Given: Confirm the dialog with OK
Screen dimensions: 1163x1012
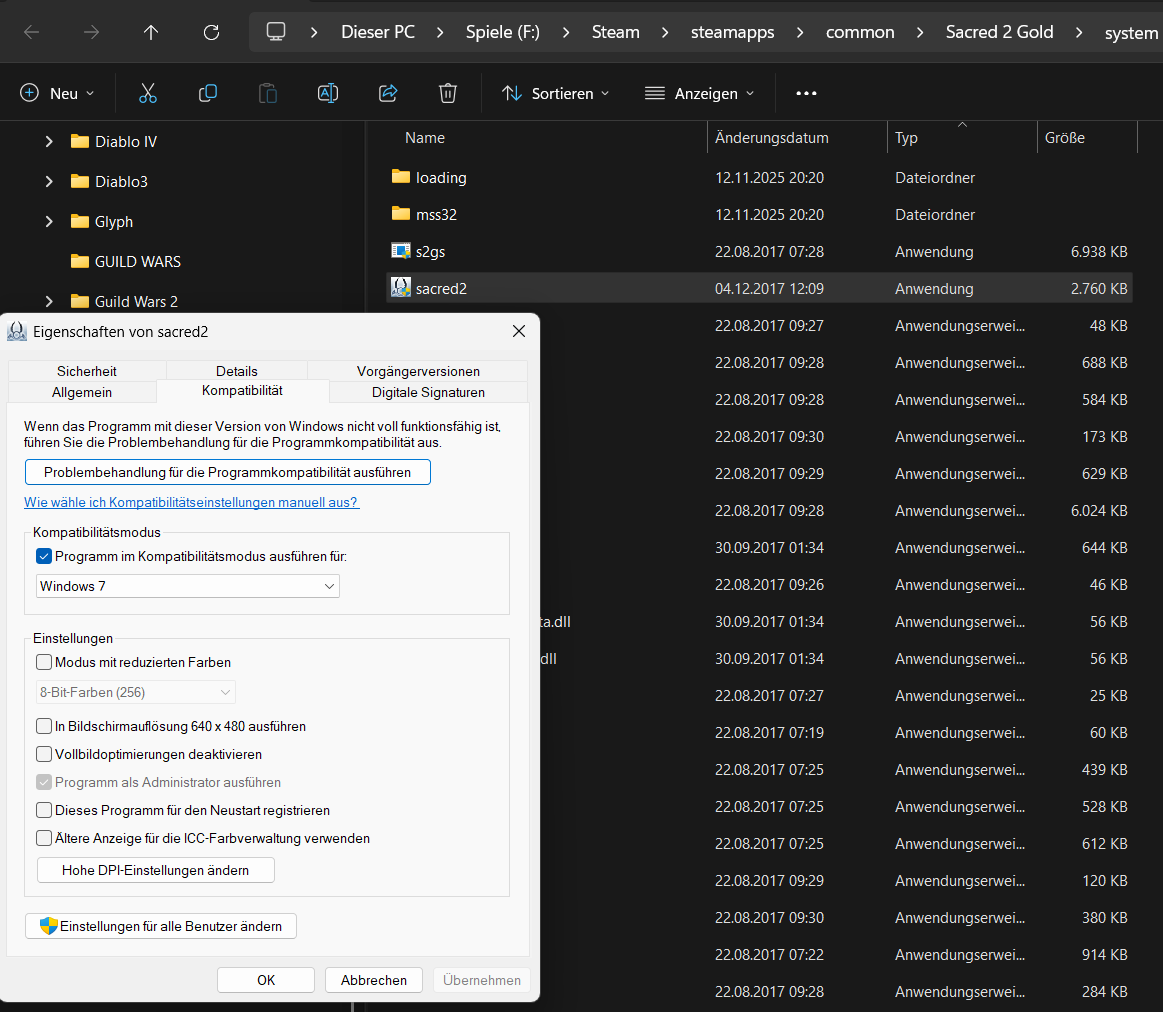Looking at the screenshot, I should tap(266, 979).
